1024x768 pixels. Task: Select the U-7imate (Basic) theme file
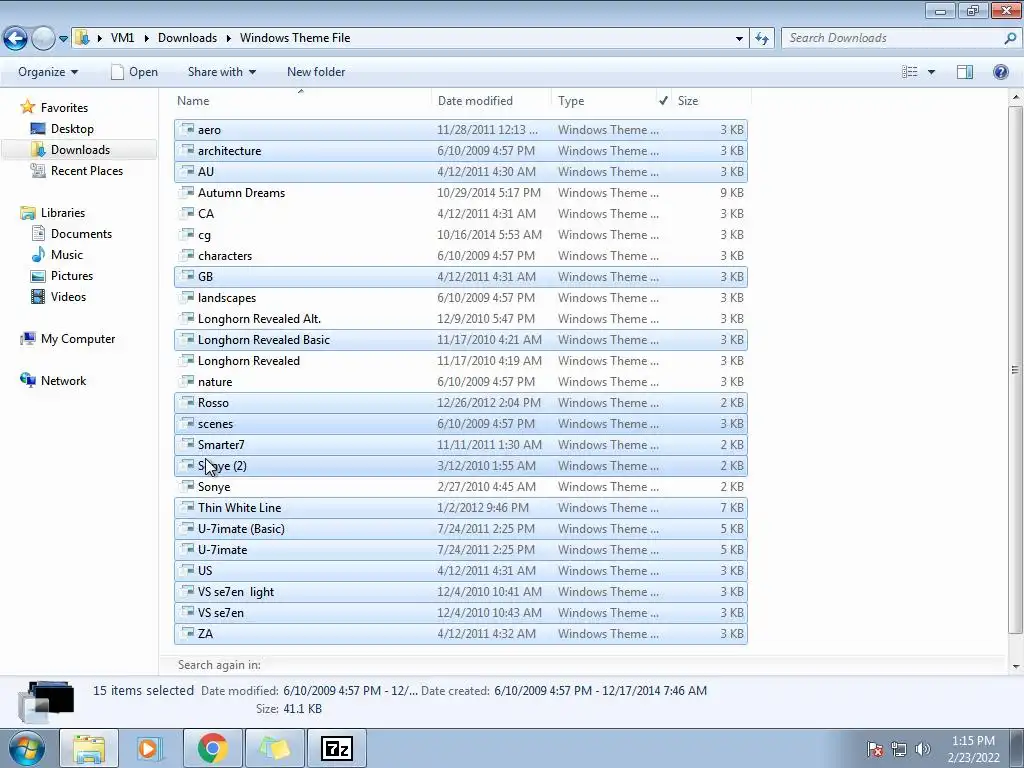coord(460,529)
